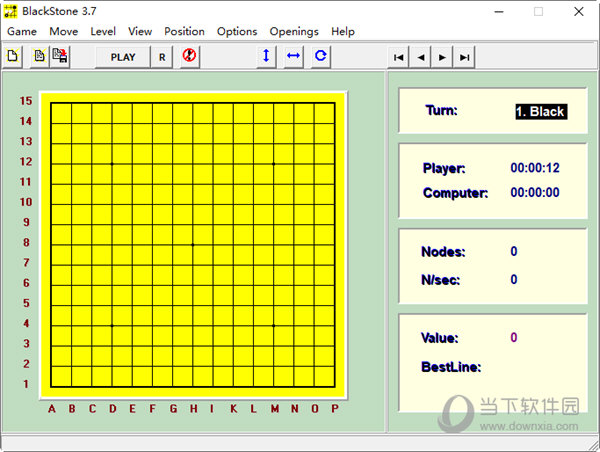
Task: Step back one move
Action: 421,58
